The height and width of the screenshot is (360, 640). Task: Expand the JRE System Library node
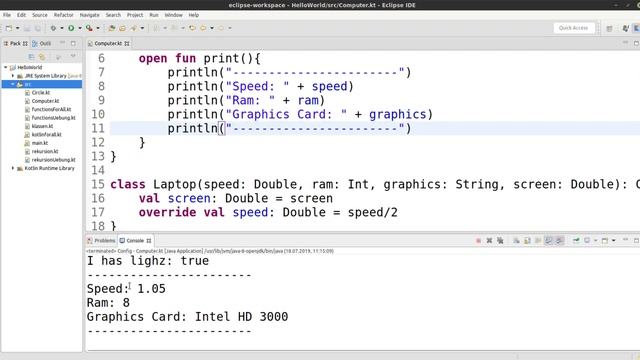13,76
